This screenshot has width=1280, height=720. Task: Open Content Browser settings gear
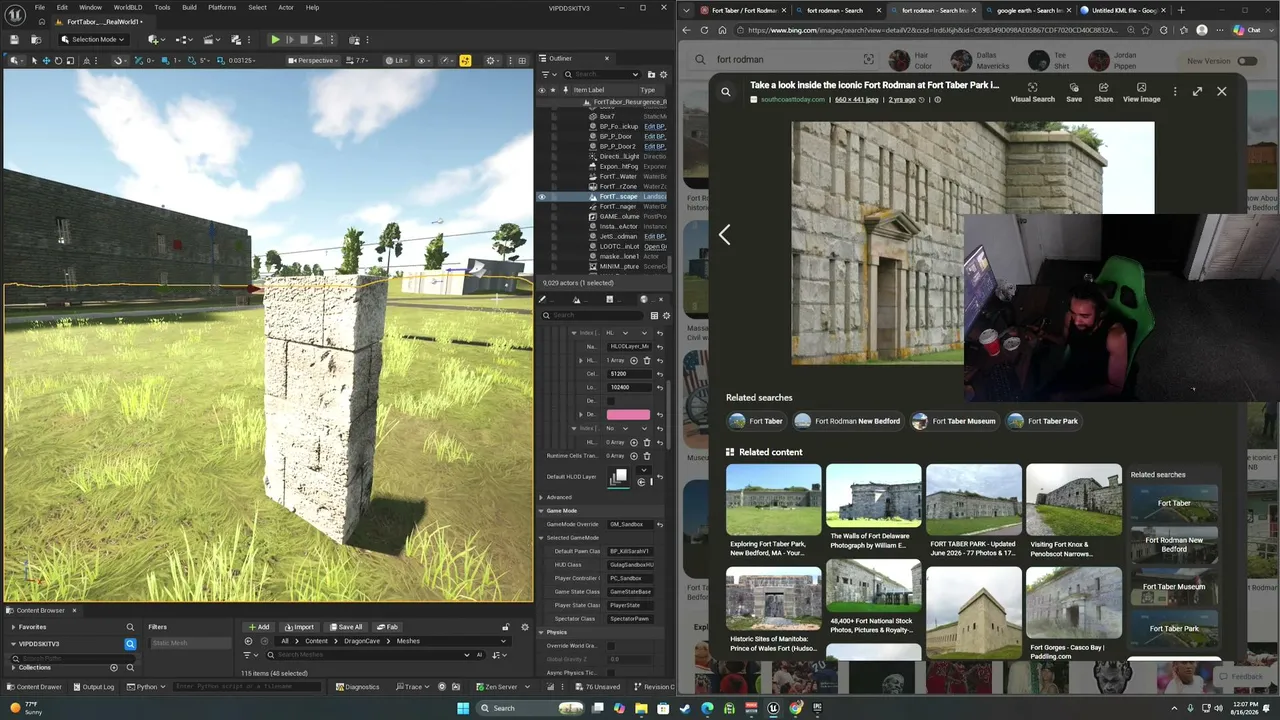pyautogui.click(x=525, y=627)
